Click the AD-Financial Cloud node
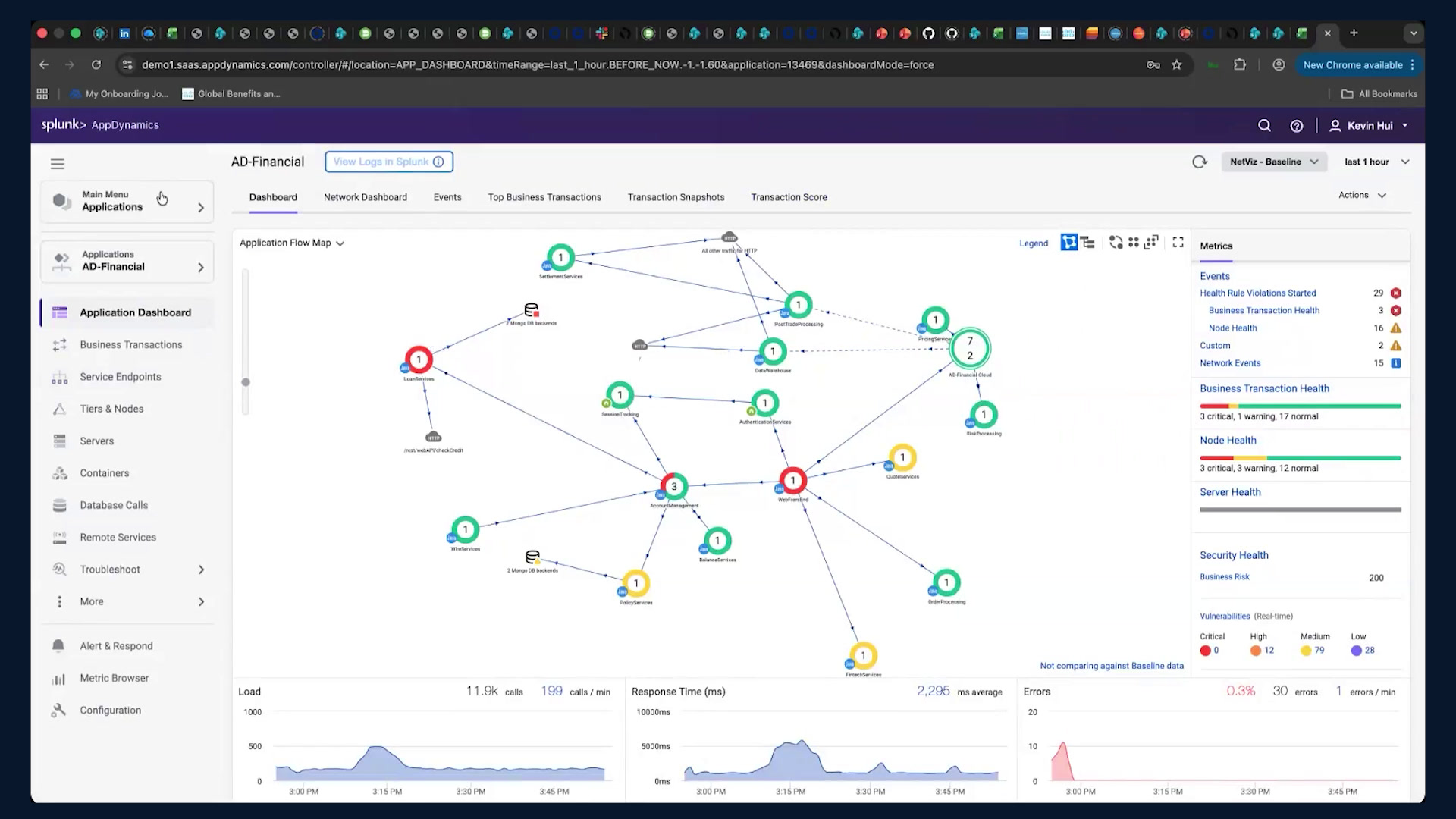 click(x=970, y=348)
